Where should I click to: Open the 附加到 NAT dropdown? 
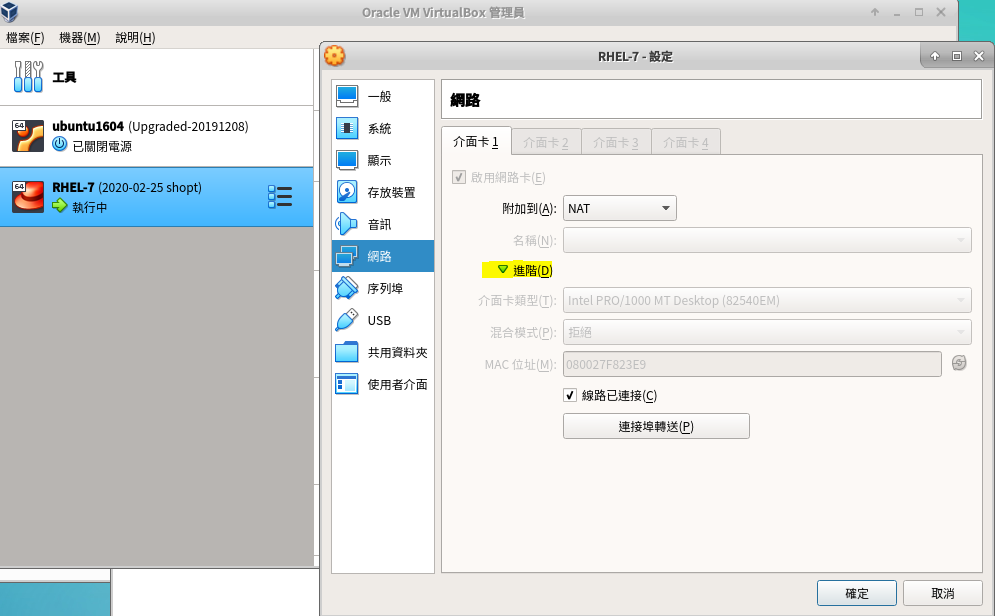pyautogui.click(x=620, y=208)
